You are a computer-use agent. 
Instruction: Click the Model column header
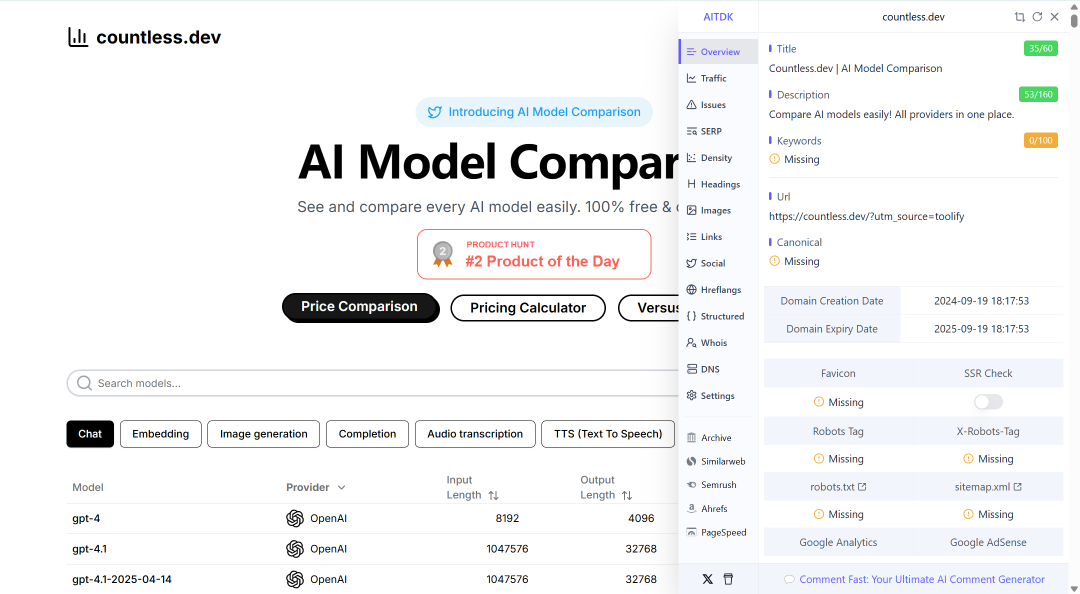pos(88,487)
